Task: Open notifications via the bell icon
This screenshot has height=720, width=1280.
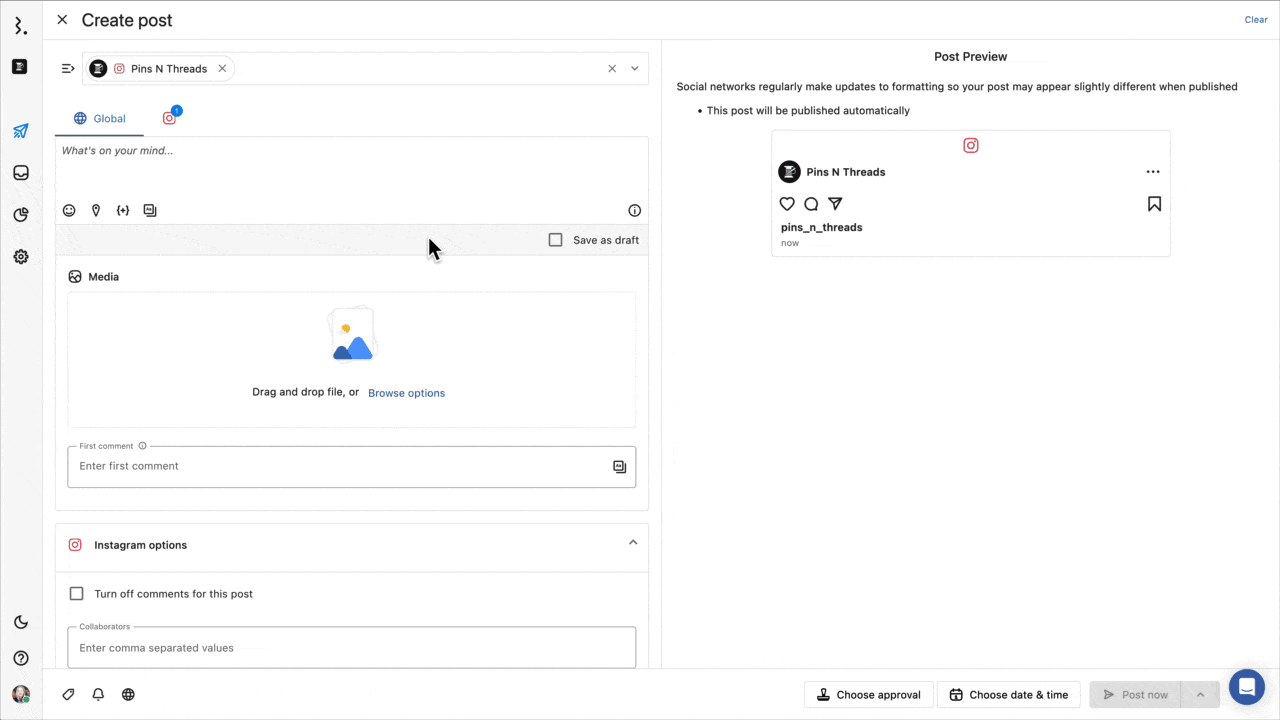Action: pyautogui.click(x=98, y=694)
